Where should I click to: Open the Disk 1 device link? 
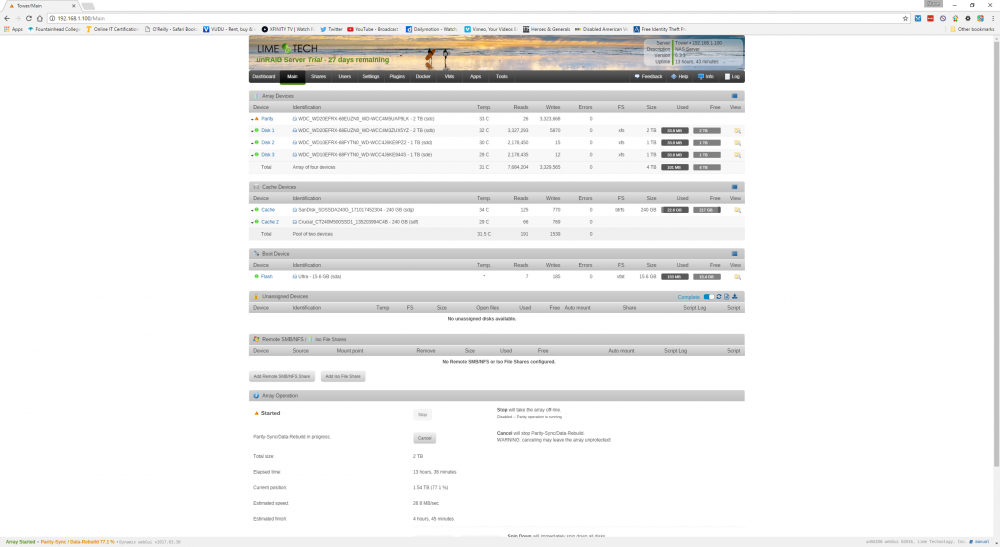[x=267, y=131]
